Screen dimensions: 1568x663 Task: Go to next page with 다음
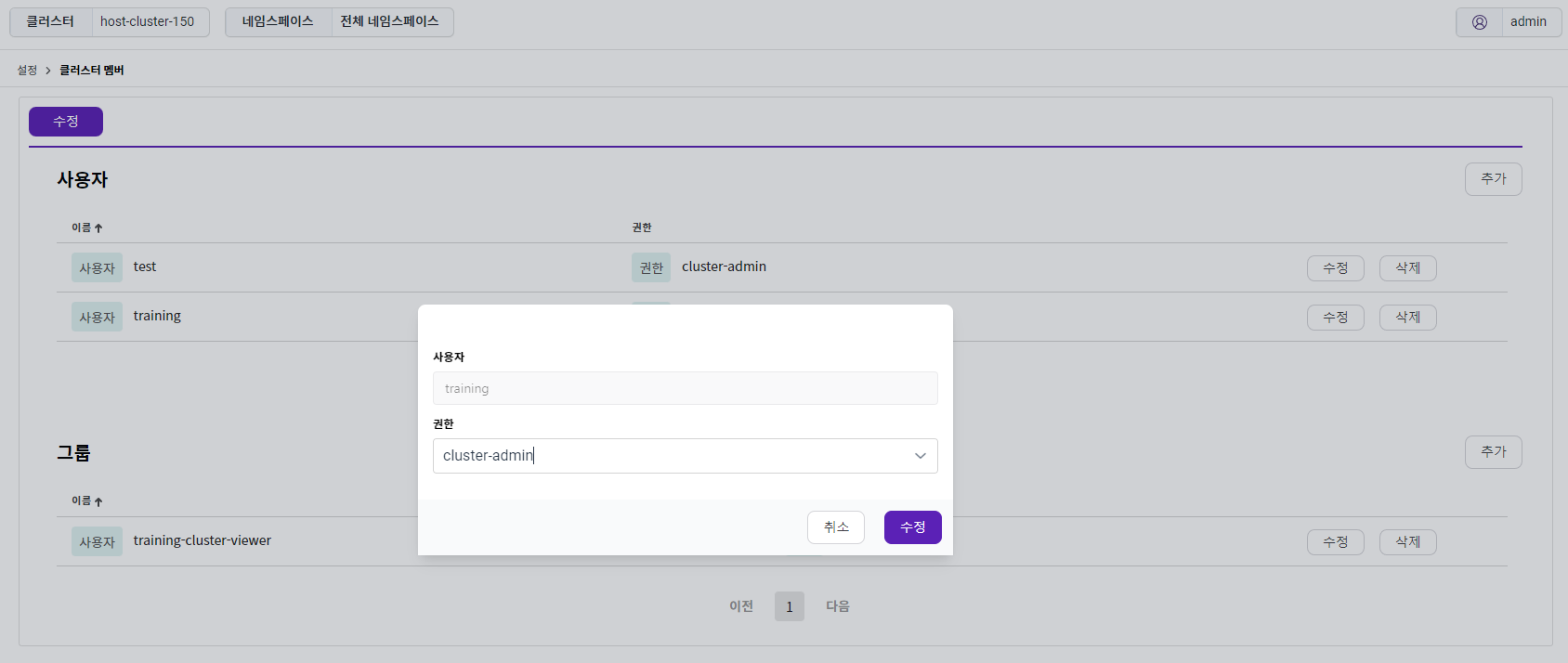coord(838,606)
